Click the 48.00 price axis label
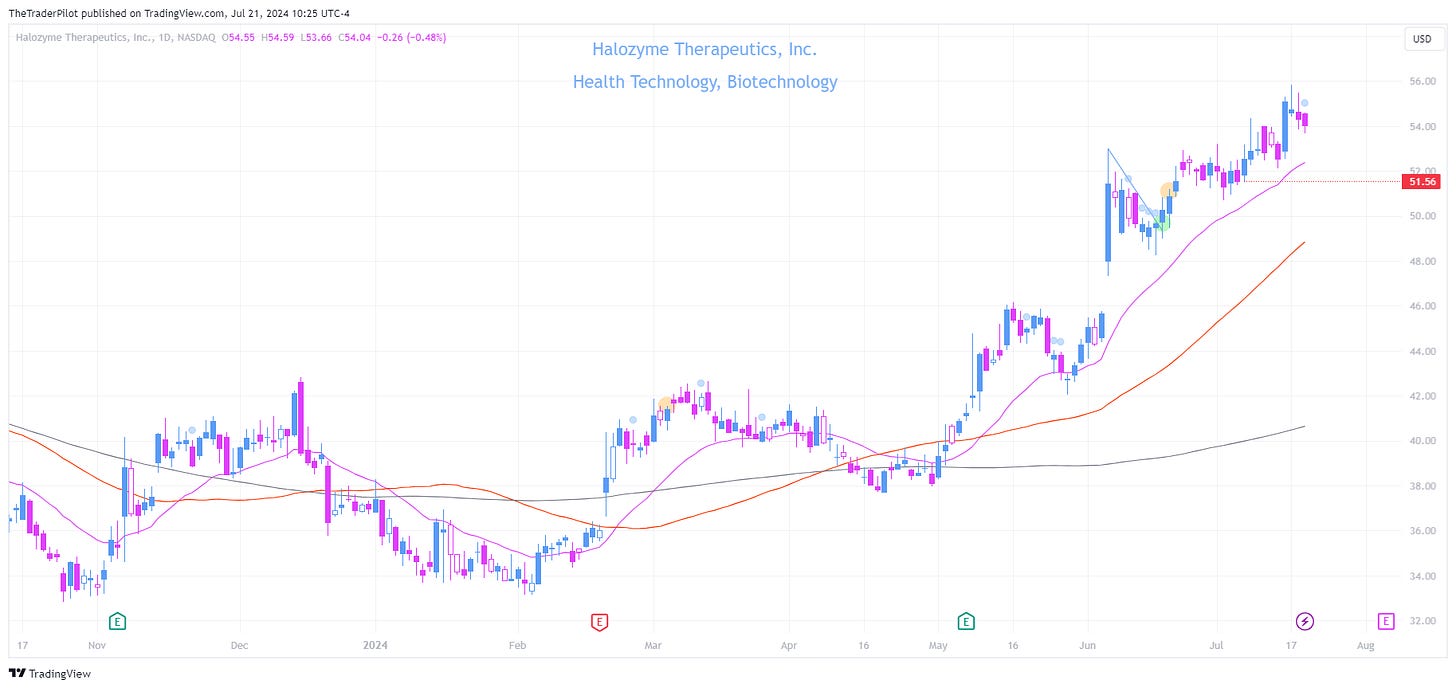 tap(1422, 261)
